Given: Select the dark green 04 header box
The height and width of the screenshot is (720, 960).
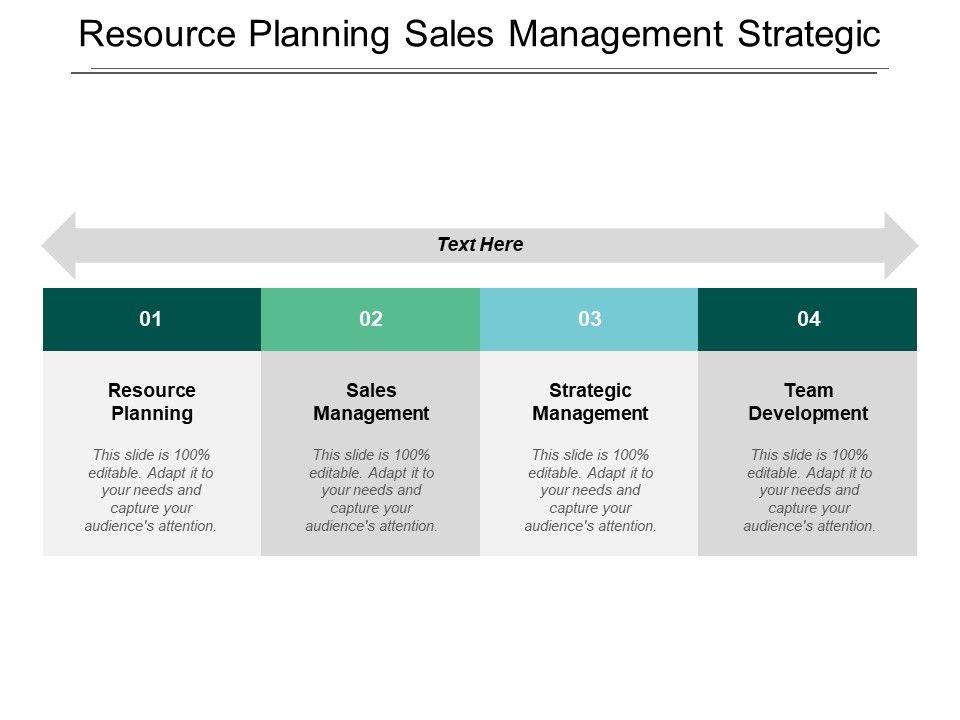Looking at the screenshot, I should pyautogui.click(x=808, y=319).
